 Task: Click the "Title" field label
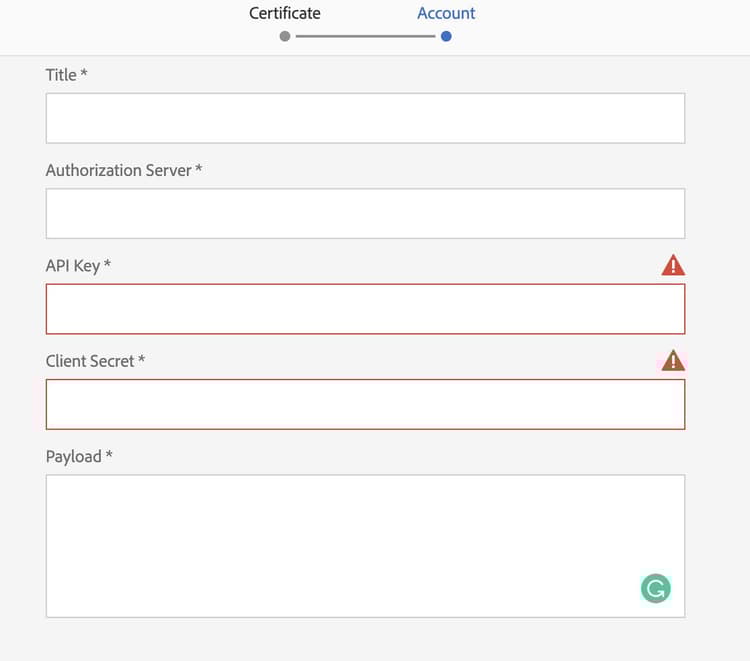(61, 74)
